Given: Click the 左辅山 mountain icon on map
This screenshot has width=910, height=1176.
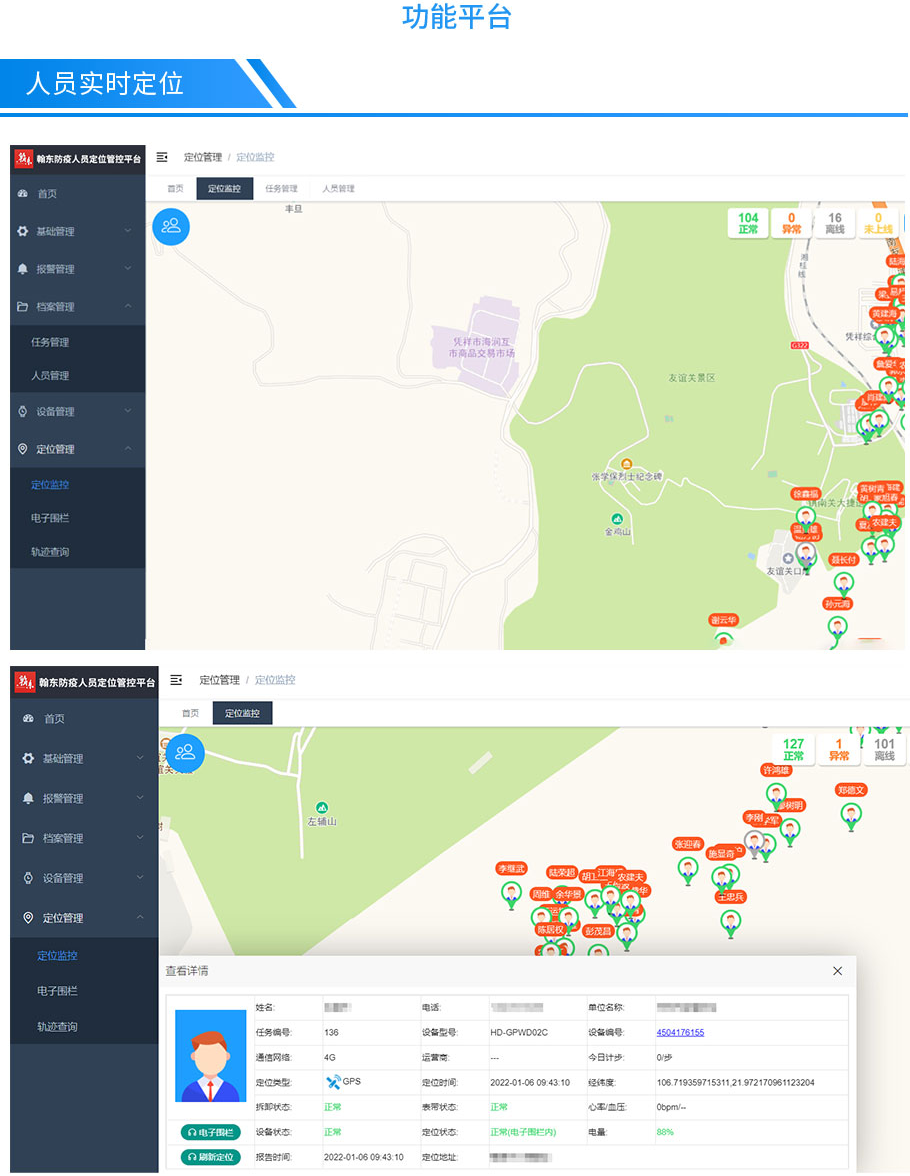Looking at the screenshot, I should 321,807.
